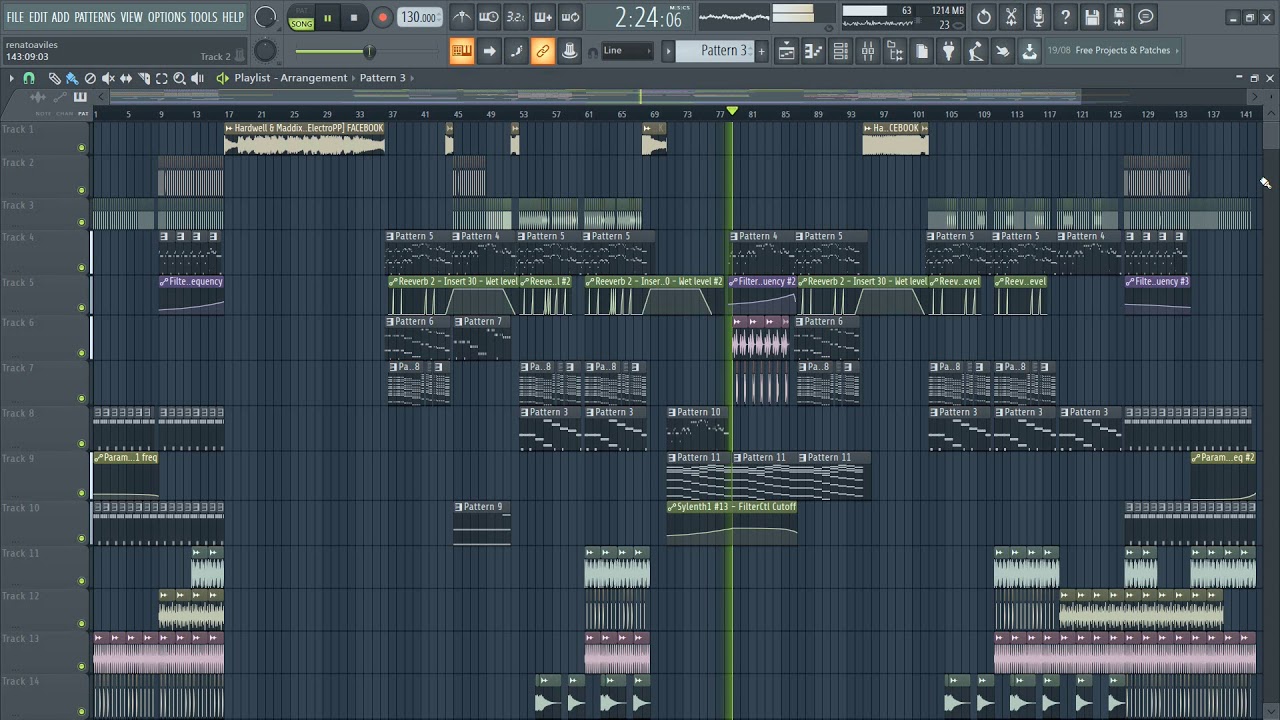Toggle snap magnet in playlist toolbar

coord(29,78)
